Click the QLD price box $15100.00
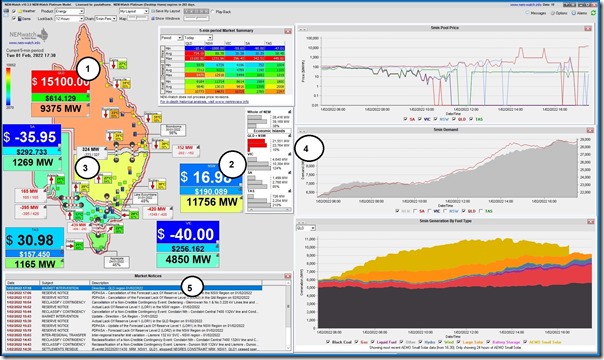The image size is (604, 360). pyautogui.click(x=60, y=82)
